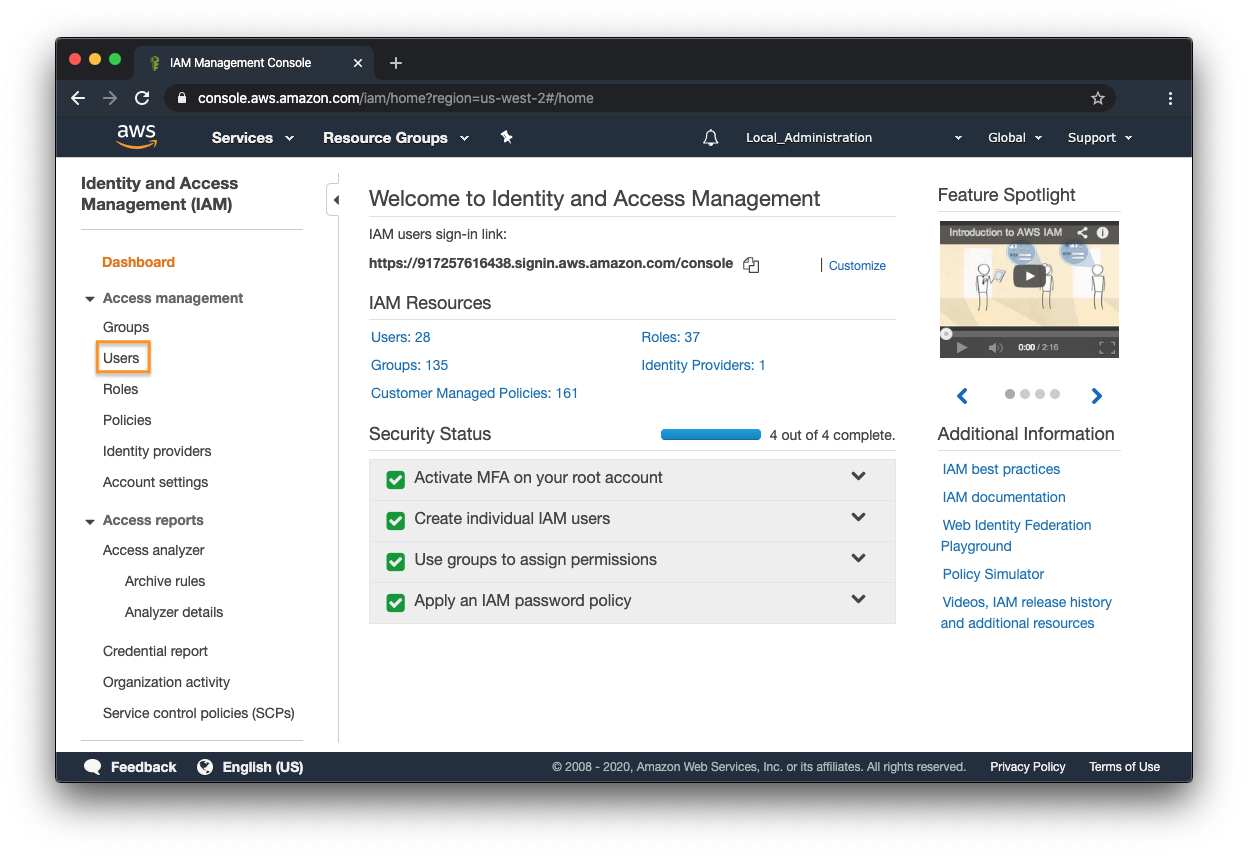
Task: Open Roles in the sidebar
Action: (120, 389)
